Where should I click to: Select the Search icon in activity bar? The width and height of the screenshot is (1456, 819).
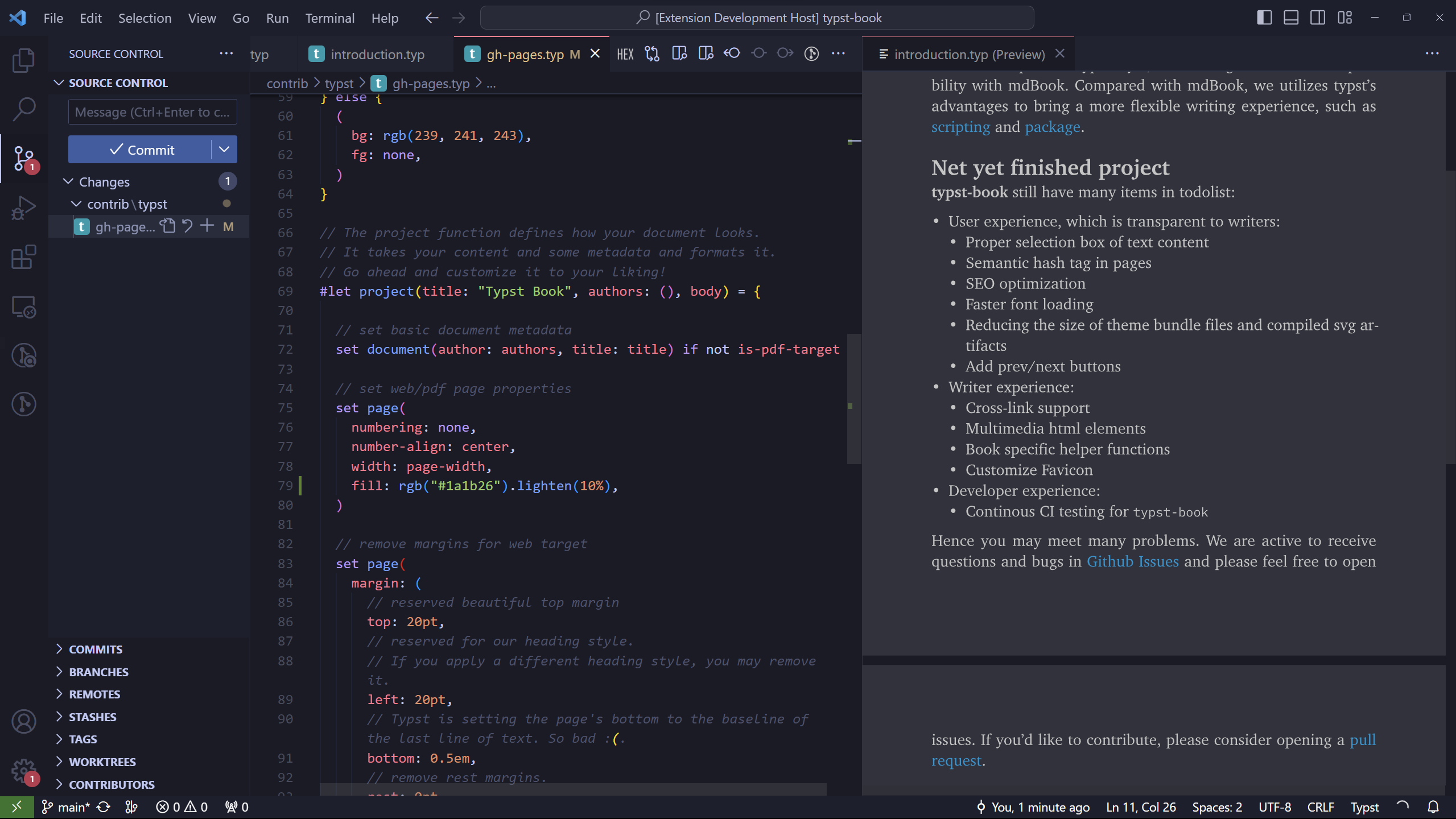[x=24, y=109]
